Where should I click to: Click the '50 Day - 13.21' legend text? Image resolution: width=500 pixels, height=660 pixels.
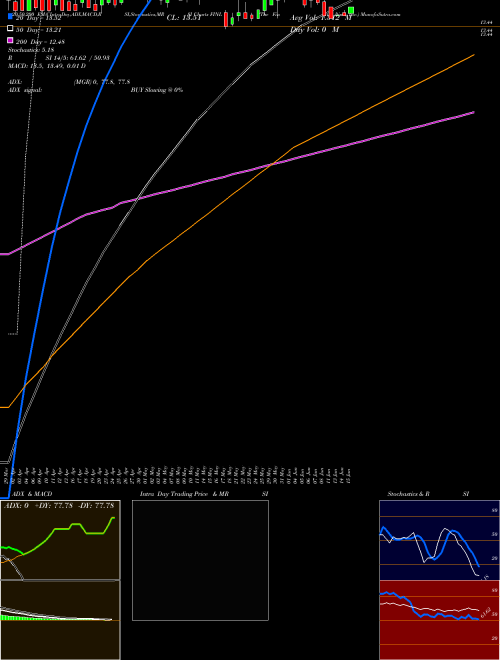(x=39, y=30)
